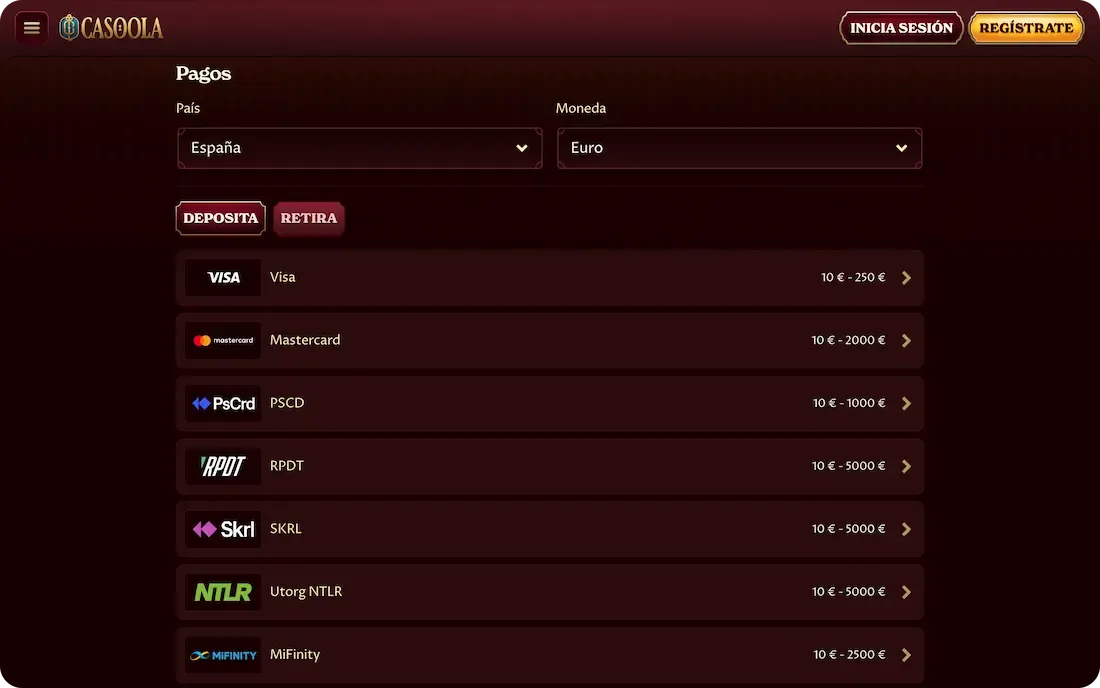Viewport: 1100px width, 688px height.
Task: Expand Visa details with chevron arrow
Action: click(906, 278)
